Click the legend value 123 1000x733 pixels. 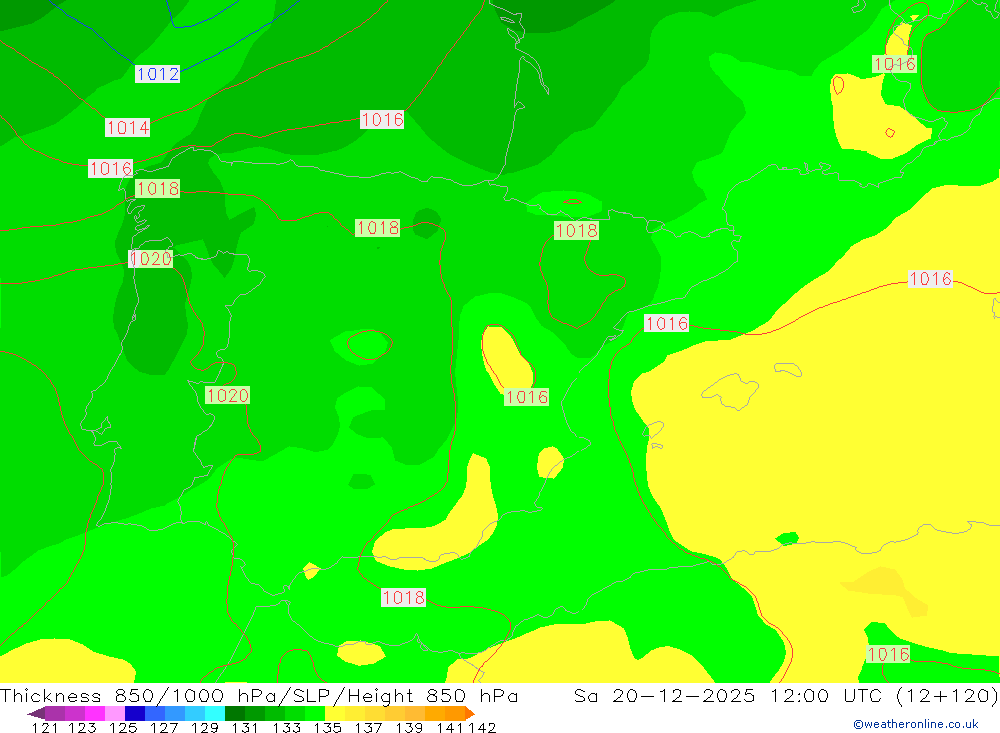tap(82, 727)
